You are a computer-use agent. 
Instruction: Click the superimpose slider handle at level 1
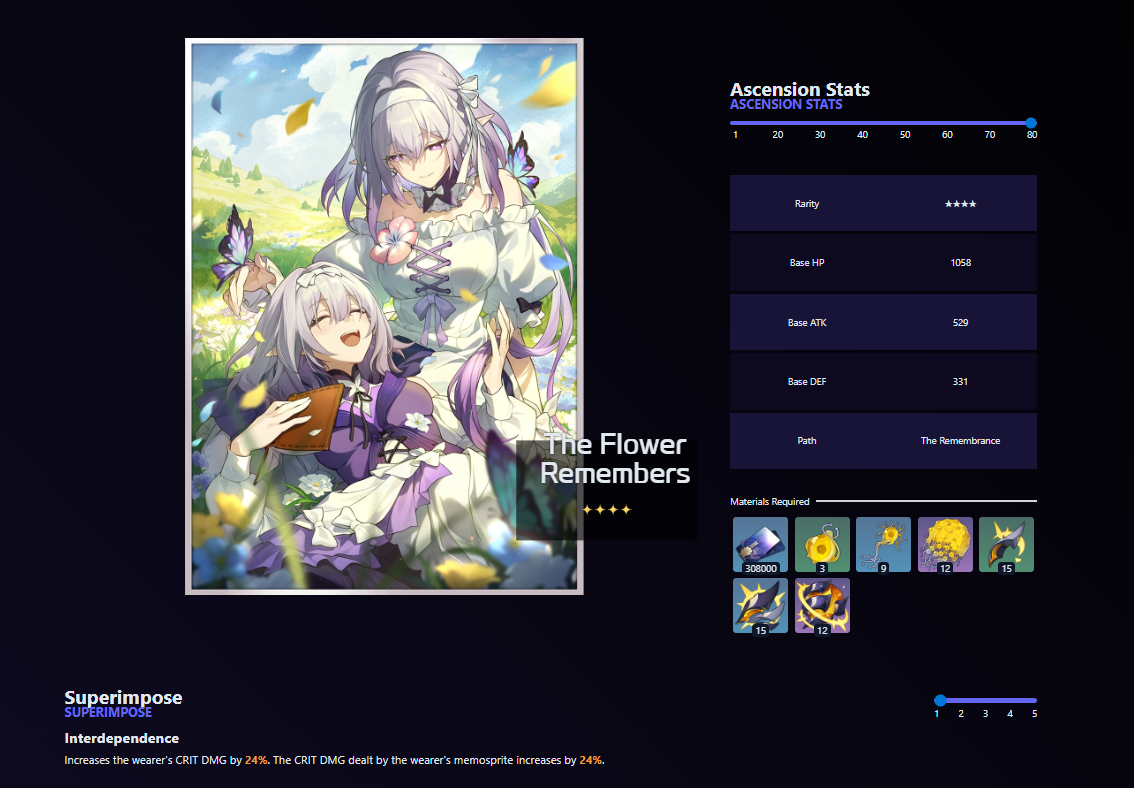939,700
